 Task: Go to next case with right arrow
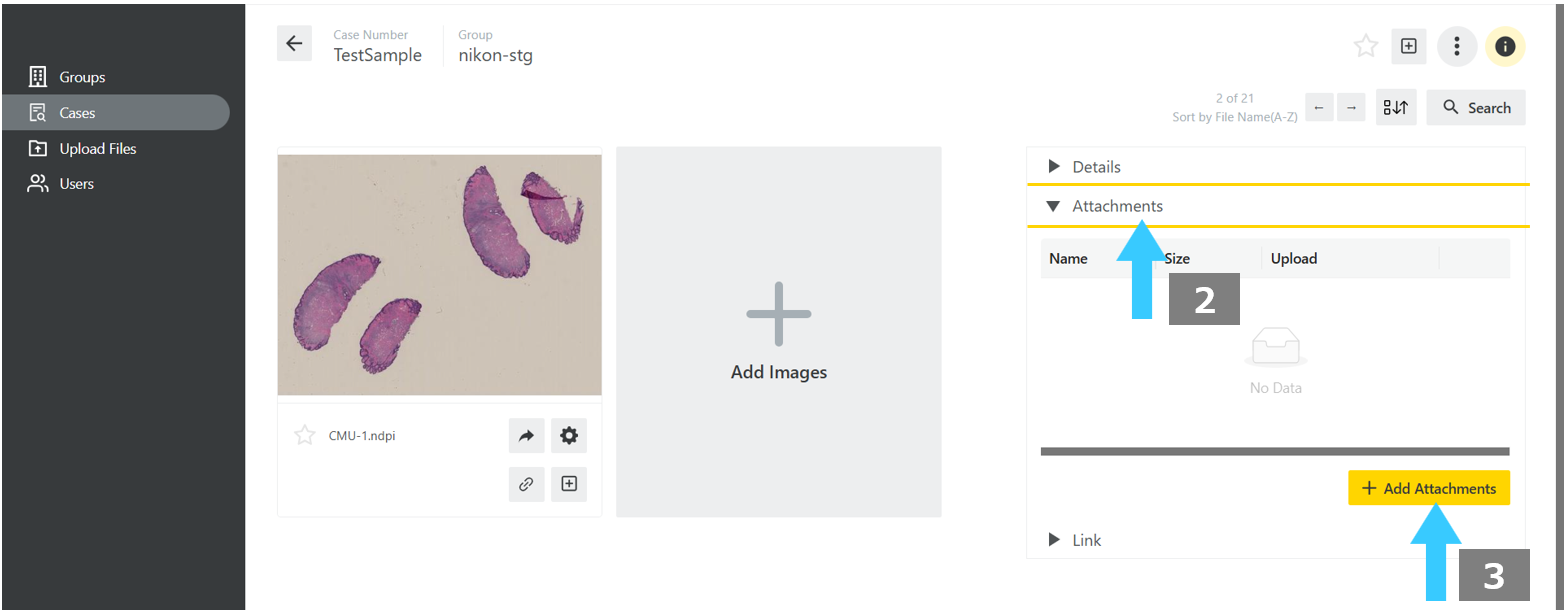[1351, 107]
